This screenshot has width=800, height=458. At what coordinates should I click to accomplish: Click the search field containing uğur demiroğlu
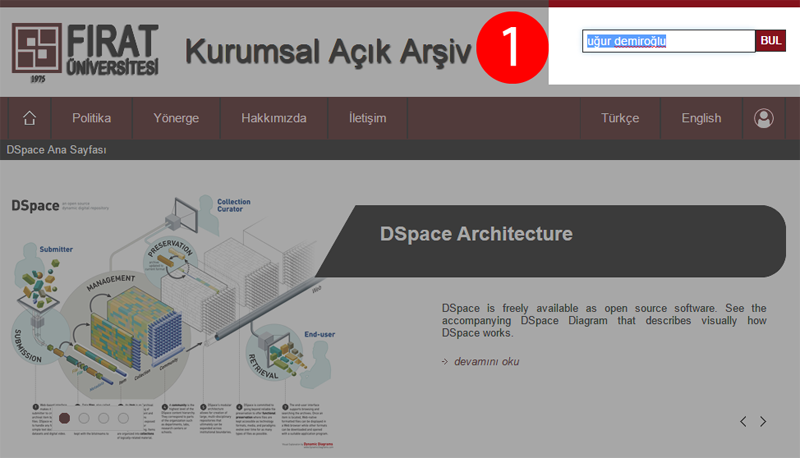tap(668, 41)
